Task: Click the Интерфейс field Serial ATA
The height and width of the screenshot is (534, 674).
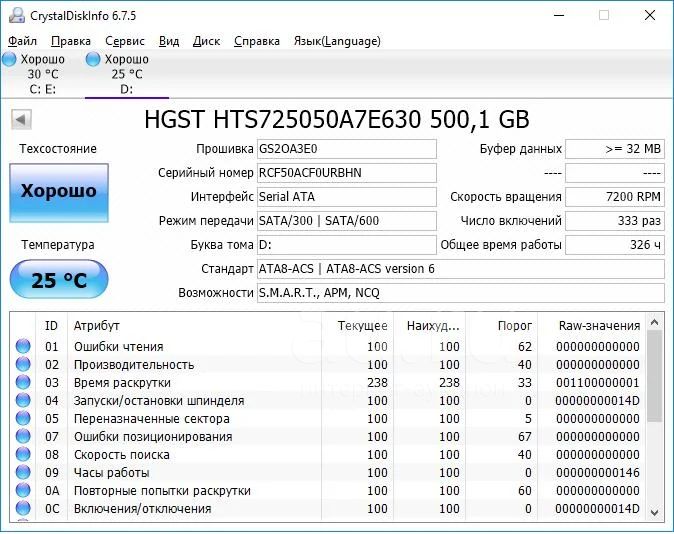Action: [347, 197]
